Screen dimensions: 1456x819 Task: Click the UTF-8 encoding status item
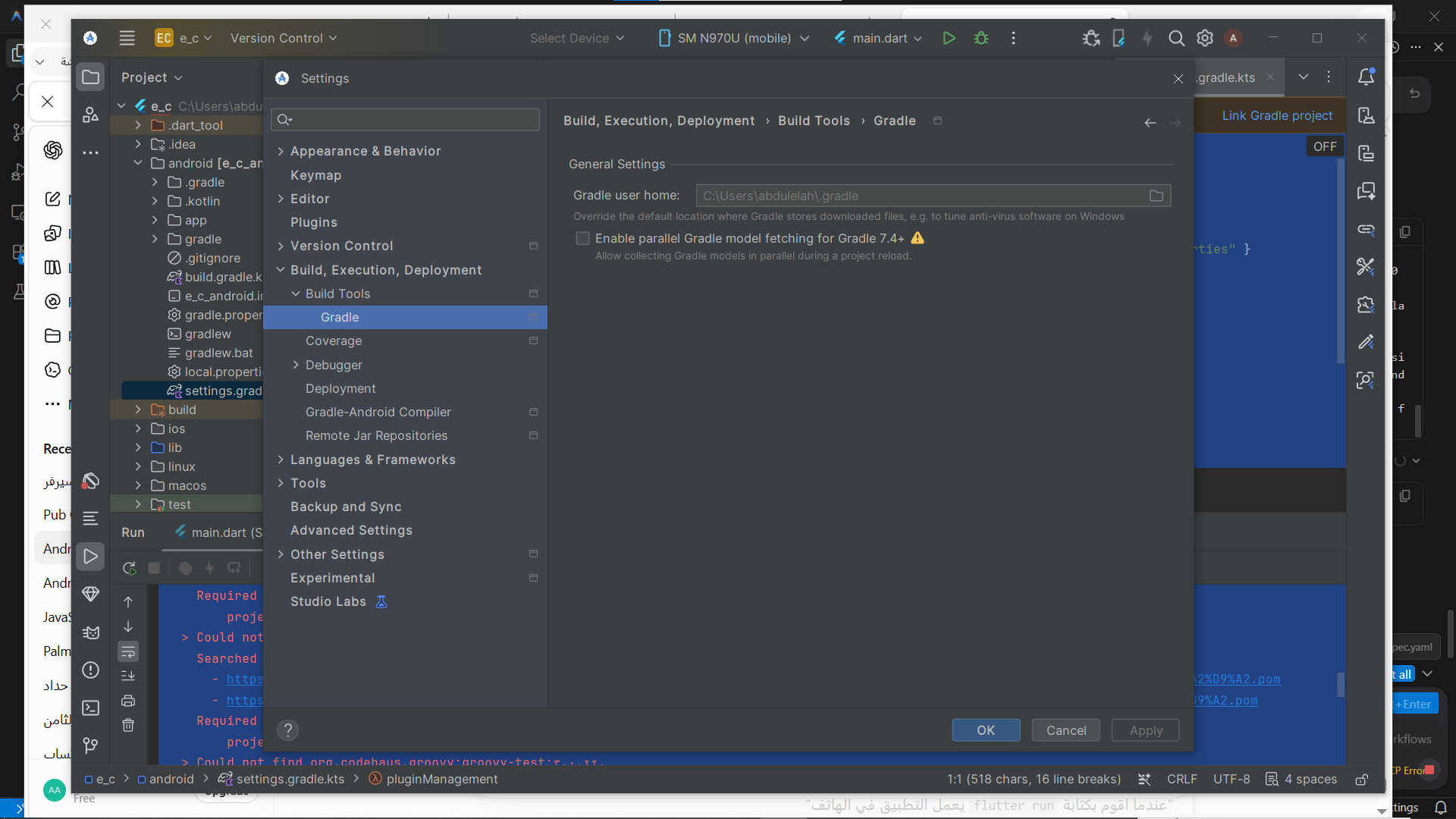pos(1232,779)
